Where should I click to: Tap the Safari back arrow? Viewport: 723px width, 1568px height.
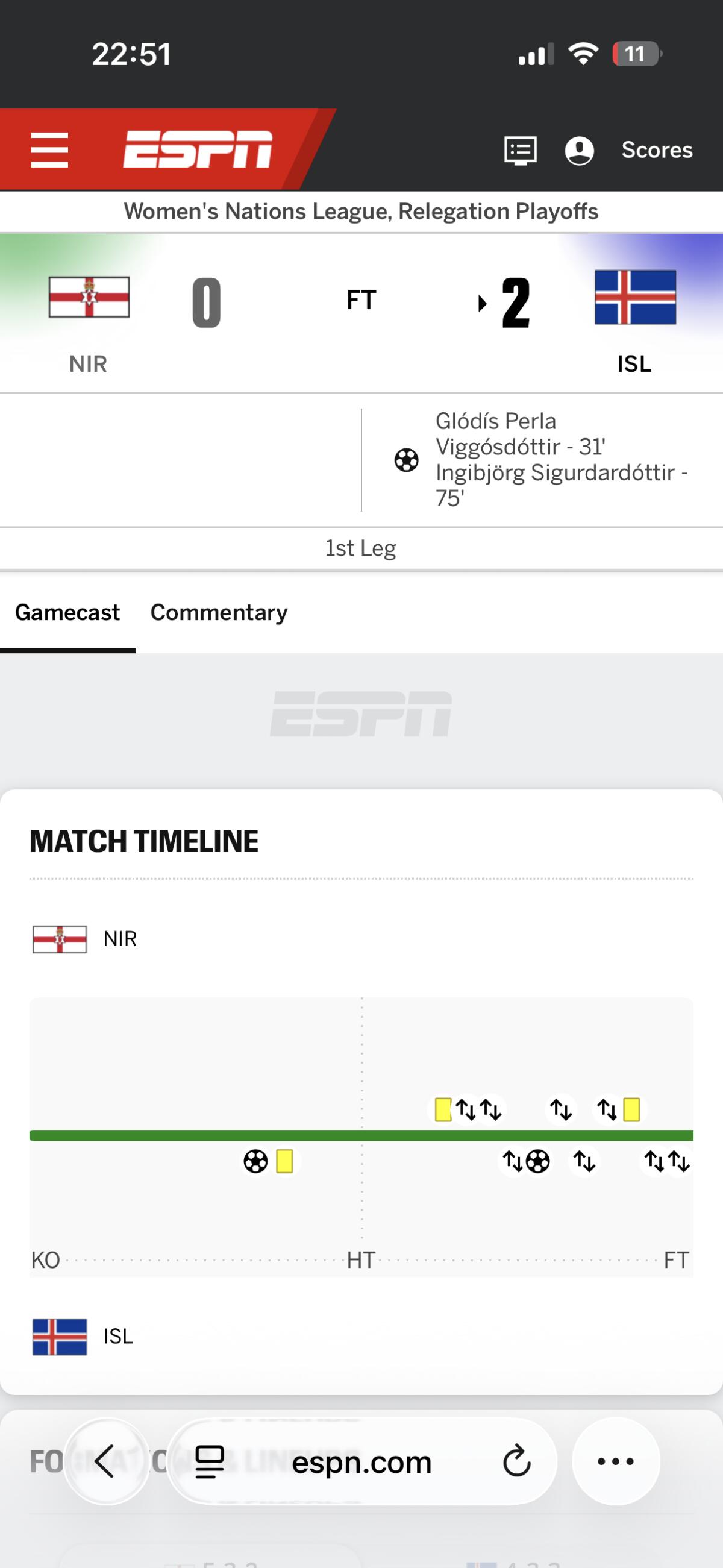pyautogui.click(x=106, y=1461)
